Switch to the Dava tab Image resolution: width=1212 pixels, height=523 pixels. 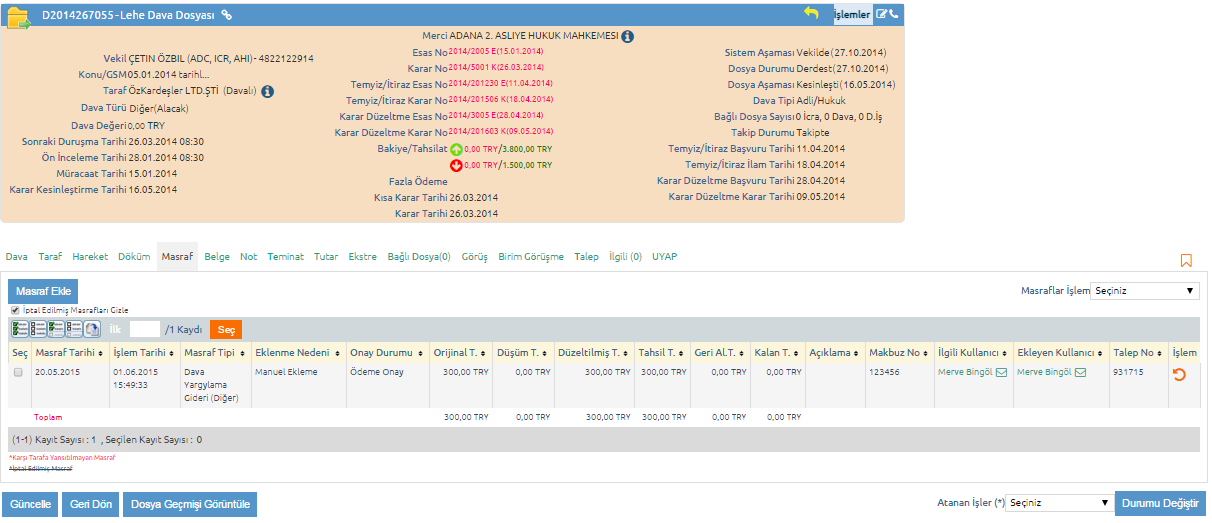coord(17,257)
